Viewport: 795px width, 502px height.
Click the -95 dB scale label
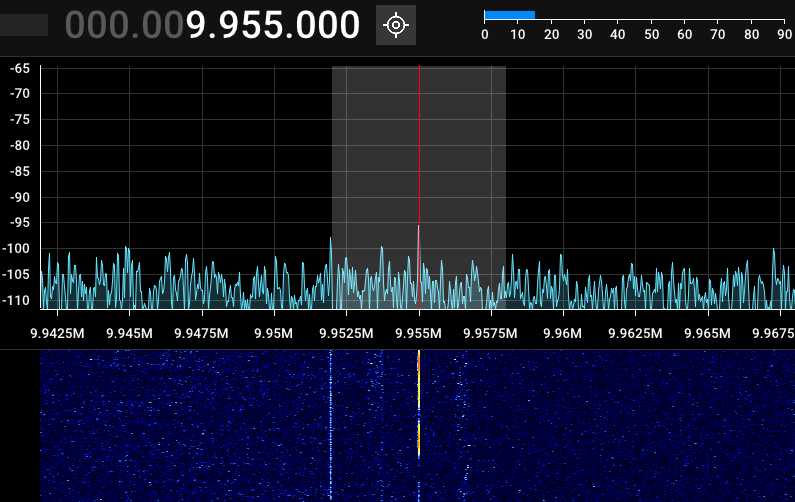pos(20,223)
